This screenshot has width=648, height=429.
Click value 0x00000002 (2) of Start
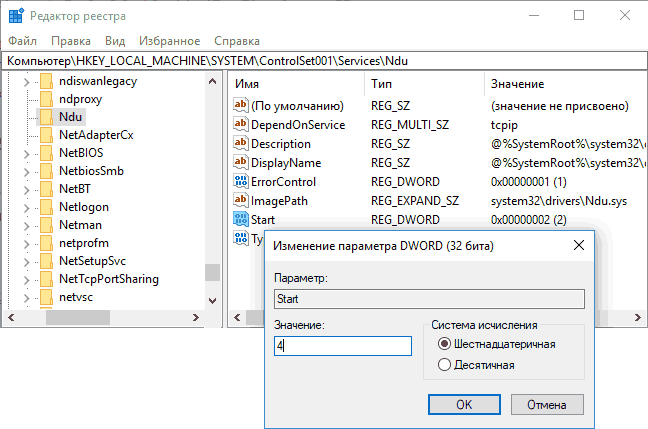pos(529,220)
